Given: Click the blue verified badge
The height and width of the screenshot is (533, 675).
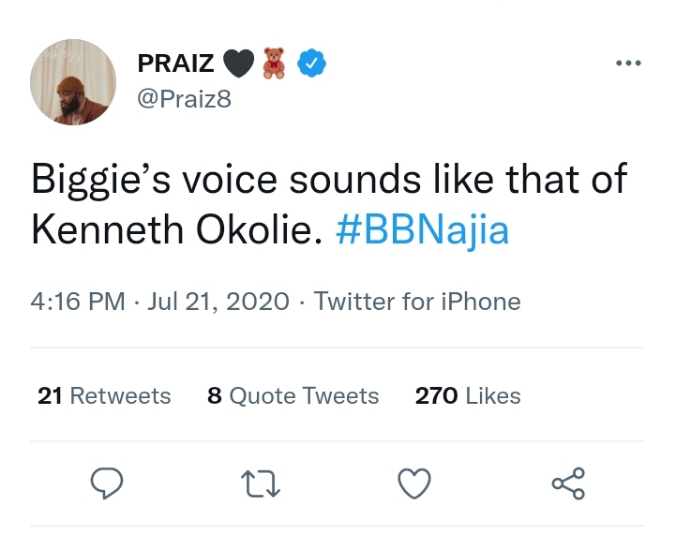Looking at the screenshot, I should (314, 63).
